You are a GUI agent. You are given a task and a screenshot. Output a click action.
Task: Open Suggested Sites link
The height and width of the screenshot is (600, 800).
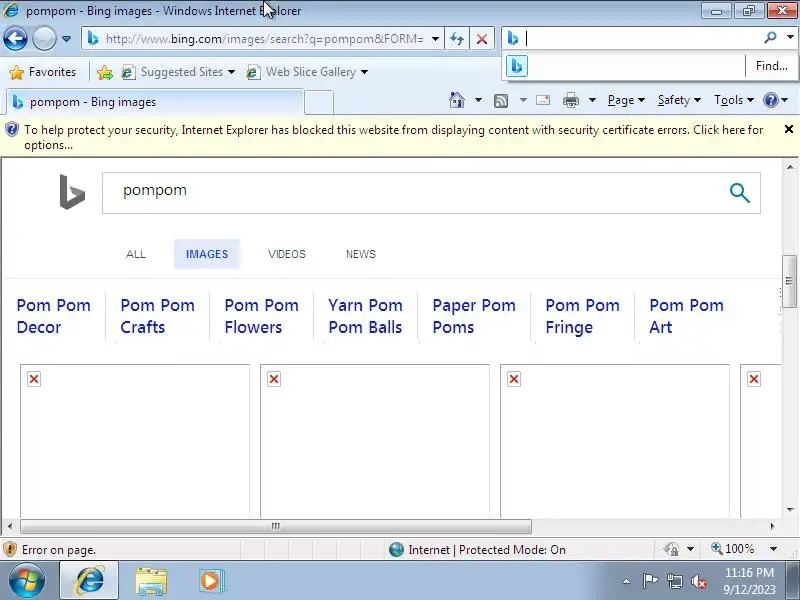[x=178, y=72]
